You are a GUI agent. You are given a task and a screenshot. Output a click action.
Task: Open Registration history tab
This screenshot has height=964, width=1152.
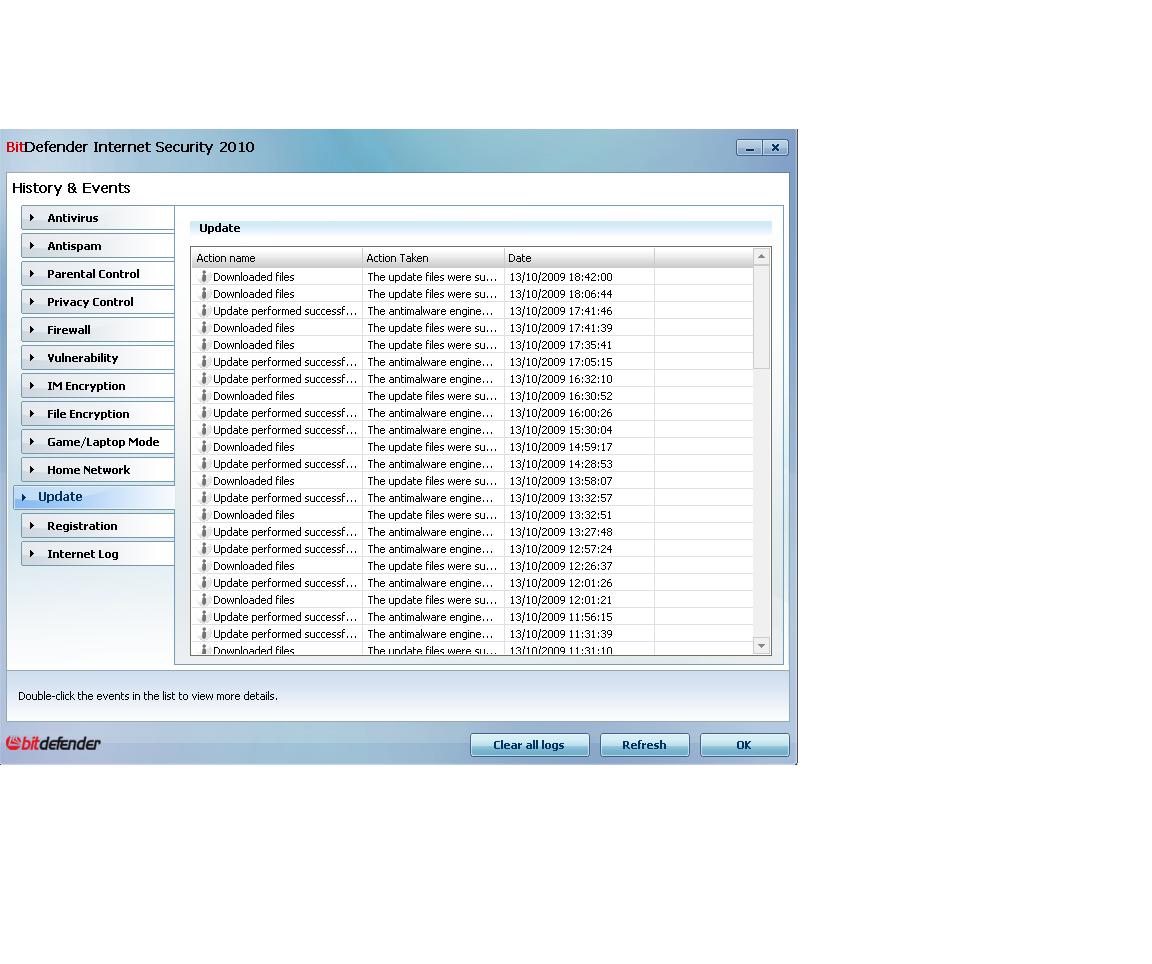point(98,525)
